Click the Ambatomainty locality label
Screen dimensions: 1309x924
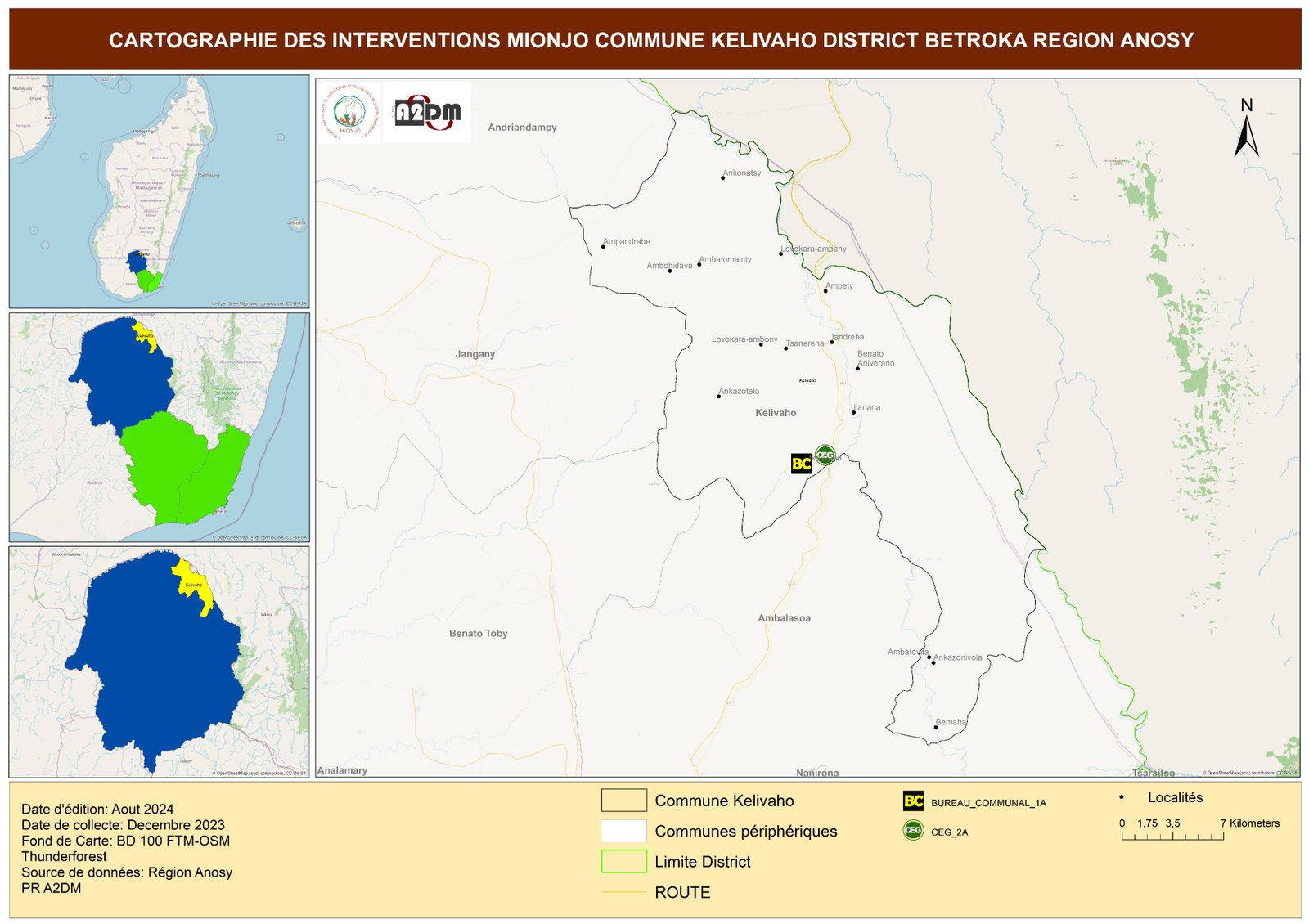[x=725, y=259]
